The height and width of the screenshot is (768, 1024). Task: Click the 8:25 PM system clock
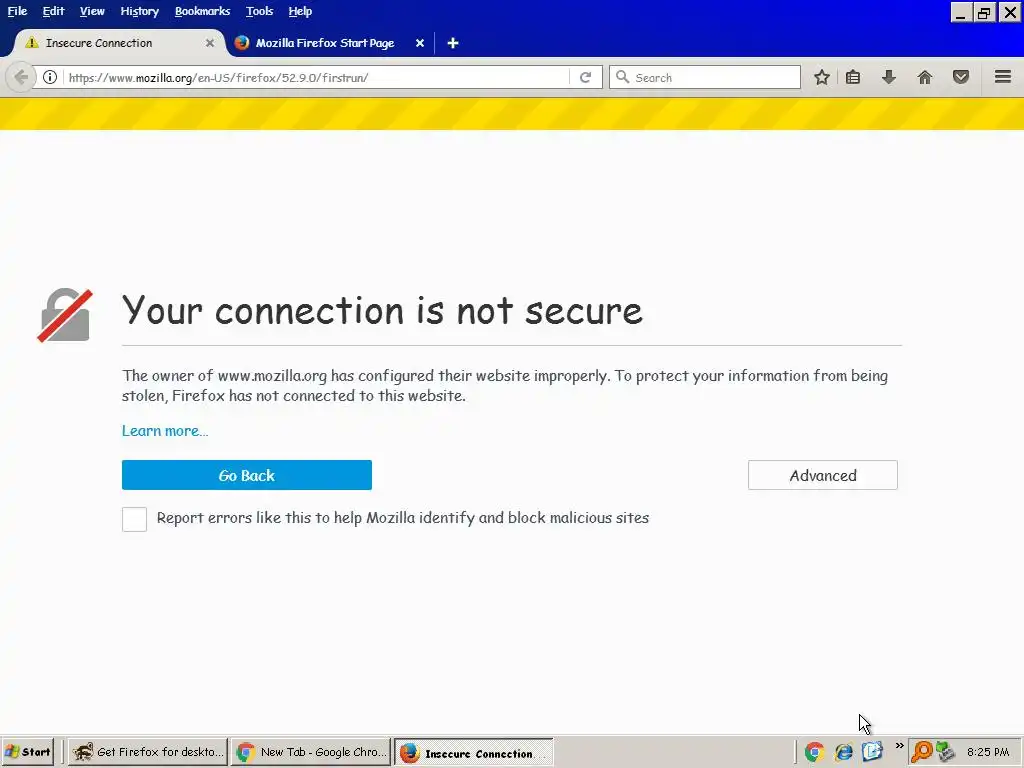[988, 752]
